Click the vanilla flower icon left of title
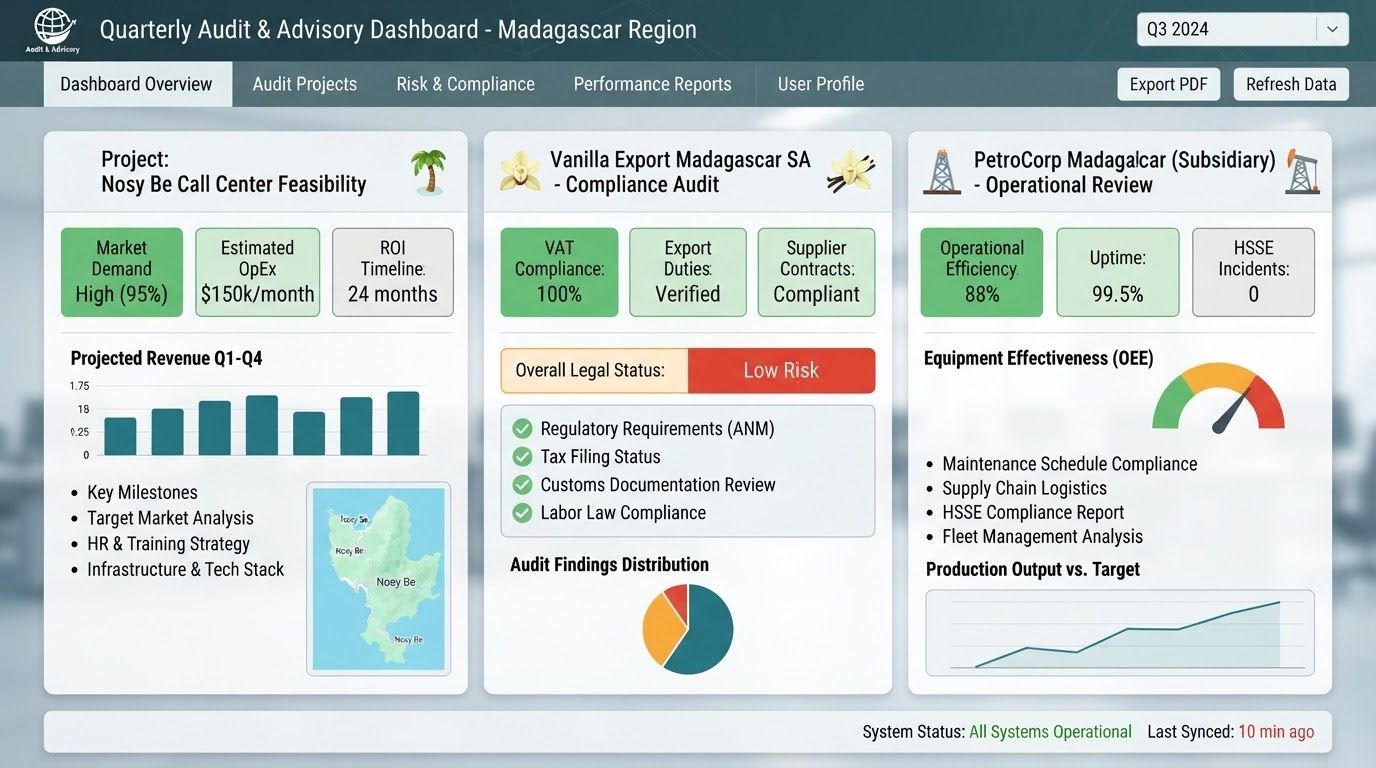 (x=520, y=171)
